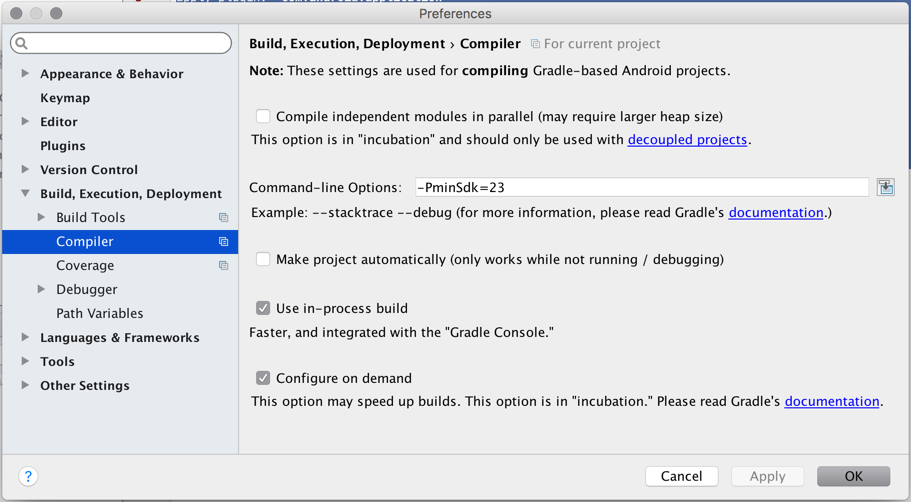Expand the Debugger tree node
This screenshot has height=502, width=911.
pos(42,290)
